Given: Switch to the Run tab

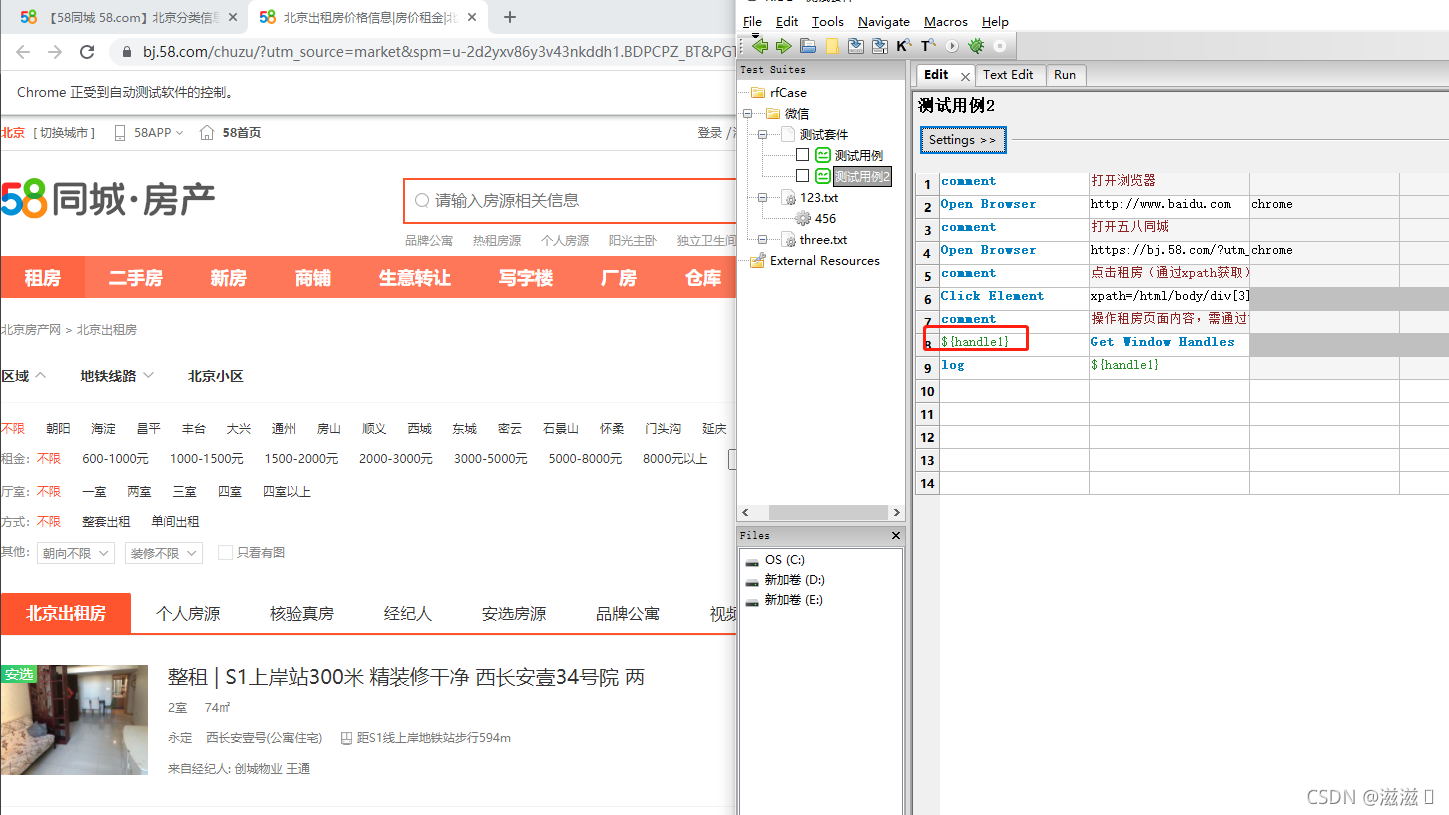Looking at the screenshot, I should pos(1065,75).
